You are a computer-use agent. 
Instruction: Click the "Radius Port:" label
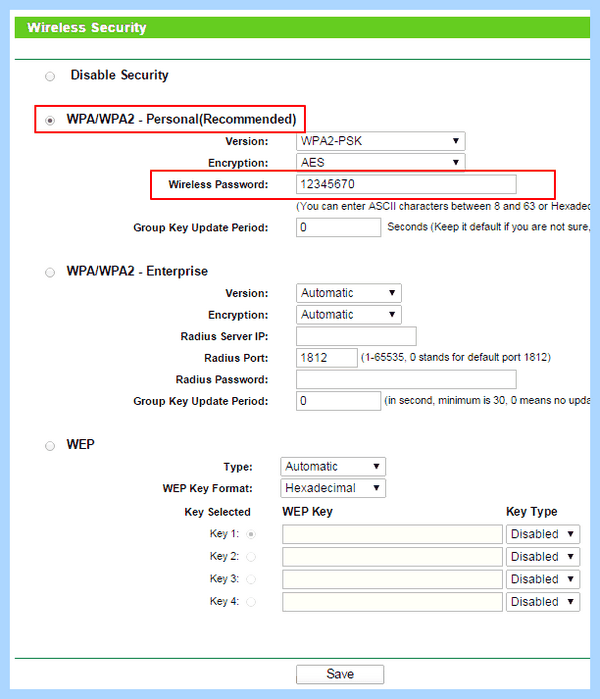point(236,358)
